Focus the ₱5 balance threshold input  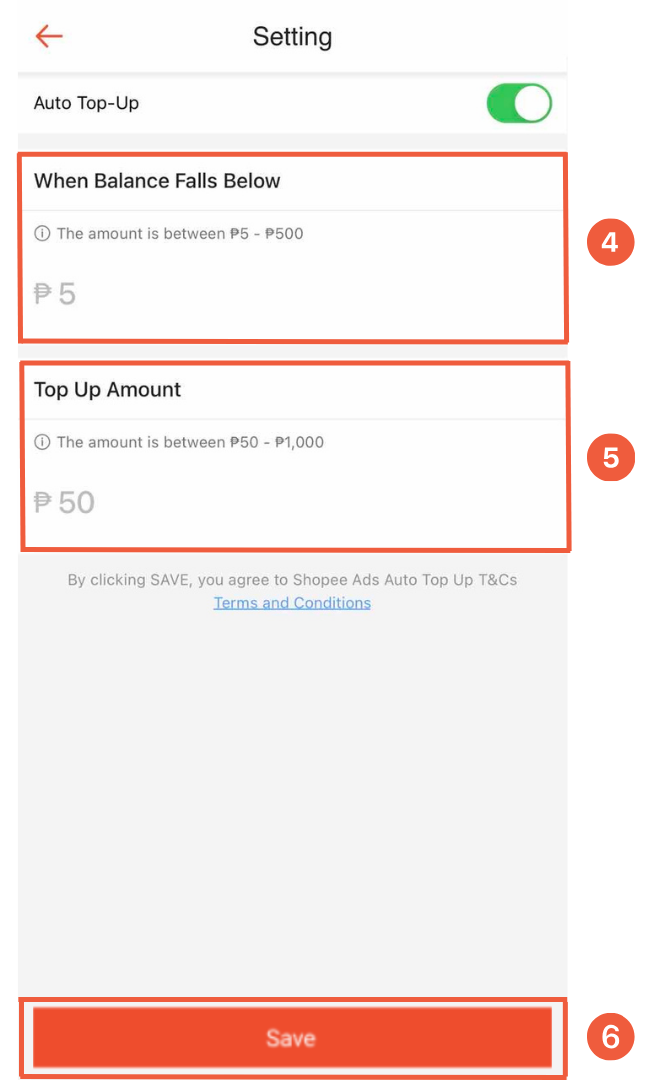pos(293,294)
